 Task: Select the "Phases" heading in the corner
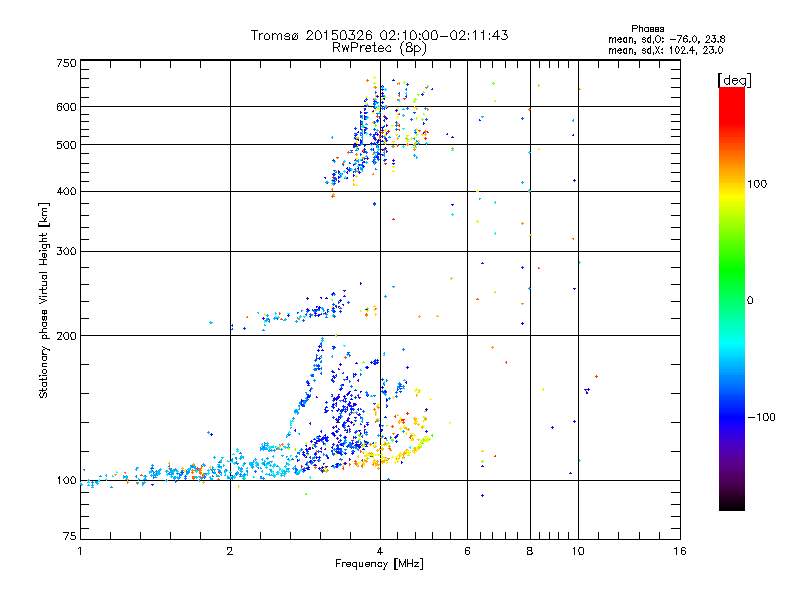pos(647,29)
